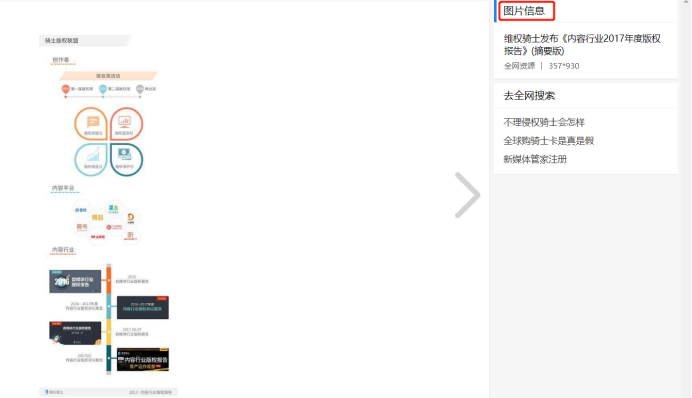Search 全球购骑士卡是真是假

[549, 141]
